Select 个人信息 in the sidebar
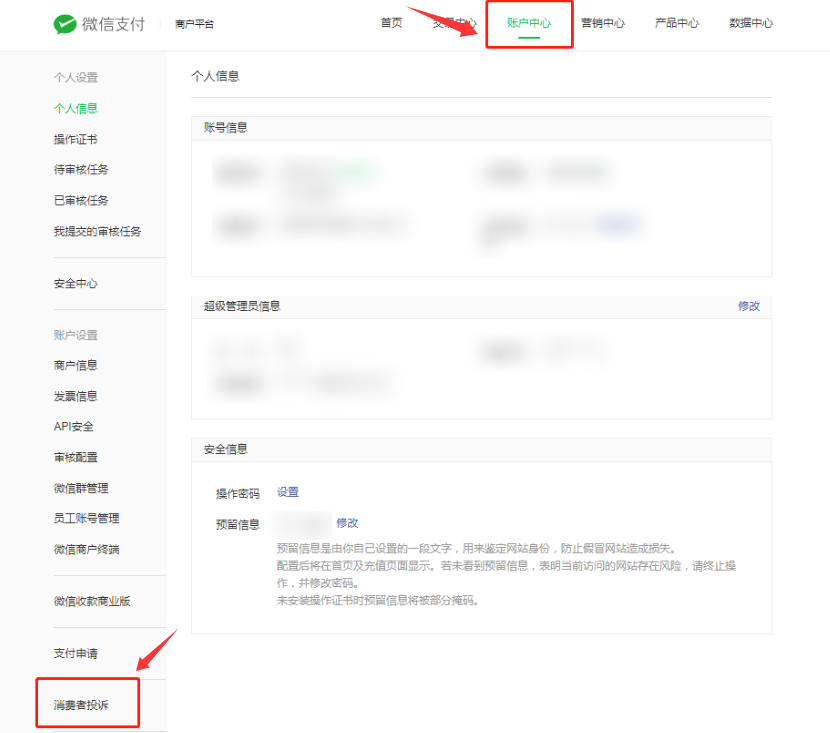Image resolution: width=830 pixels, height=733 pixels. point(76,108)
